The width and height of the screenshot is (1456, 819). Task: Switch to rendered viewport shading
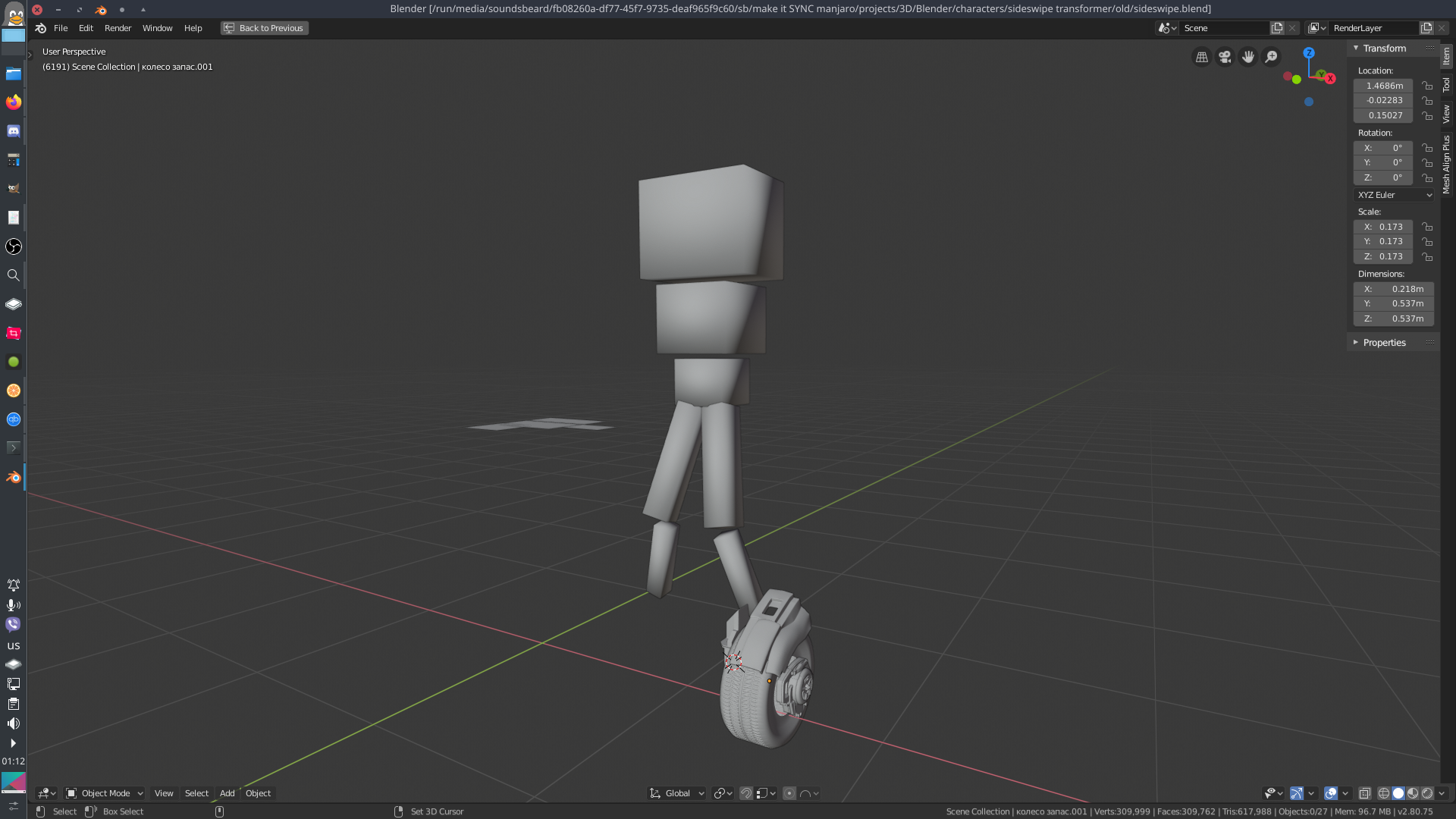click(x=1427, y=793)
